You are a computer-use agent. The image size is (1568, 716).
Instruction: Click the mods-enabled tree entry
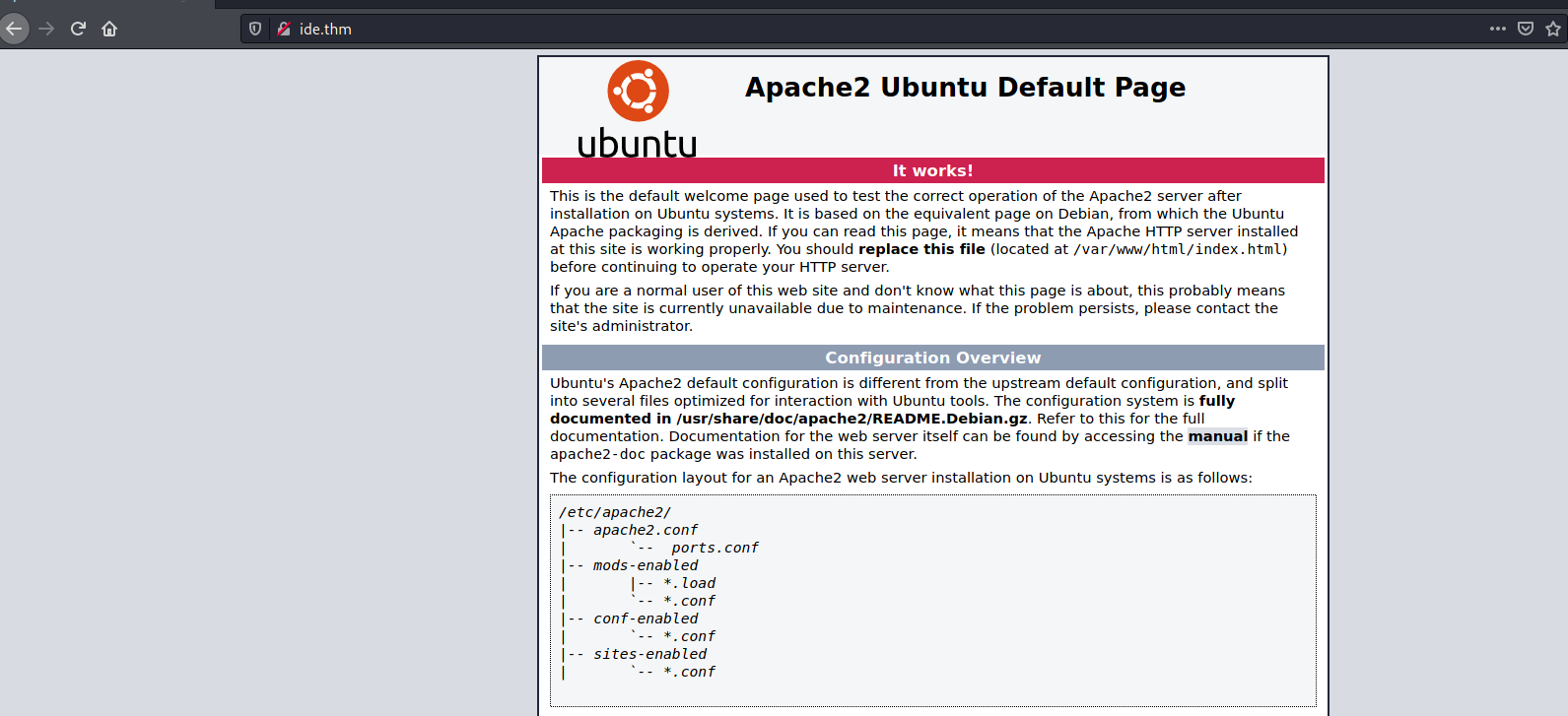(x=646, y=565)
